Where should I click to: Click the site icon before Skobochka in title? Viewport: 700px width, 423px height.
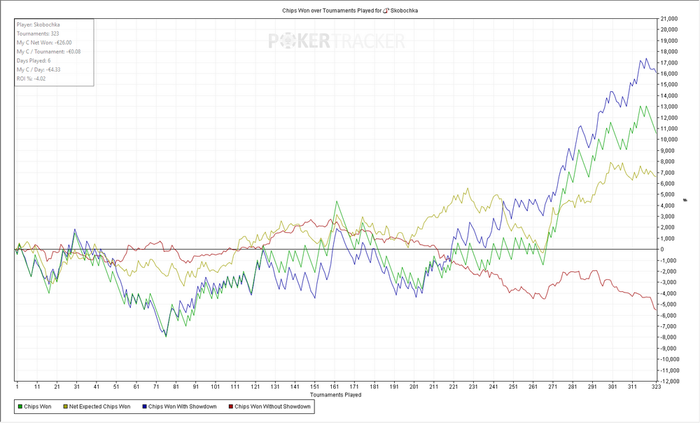386,10
